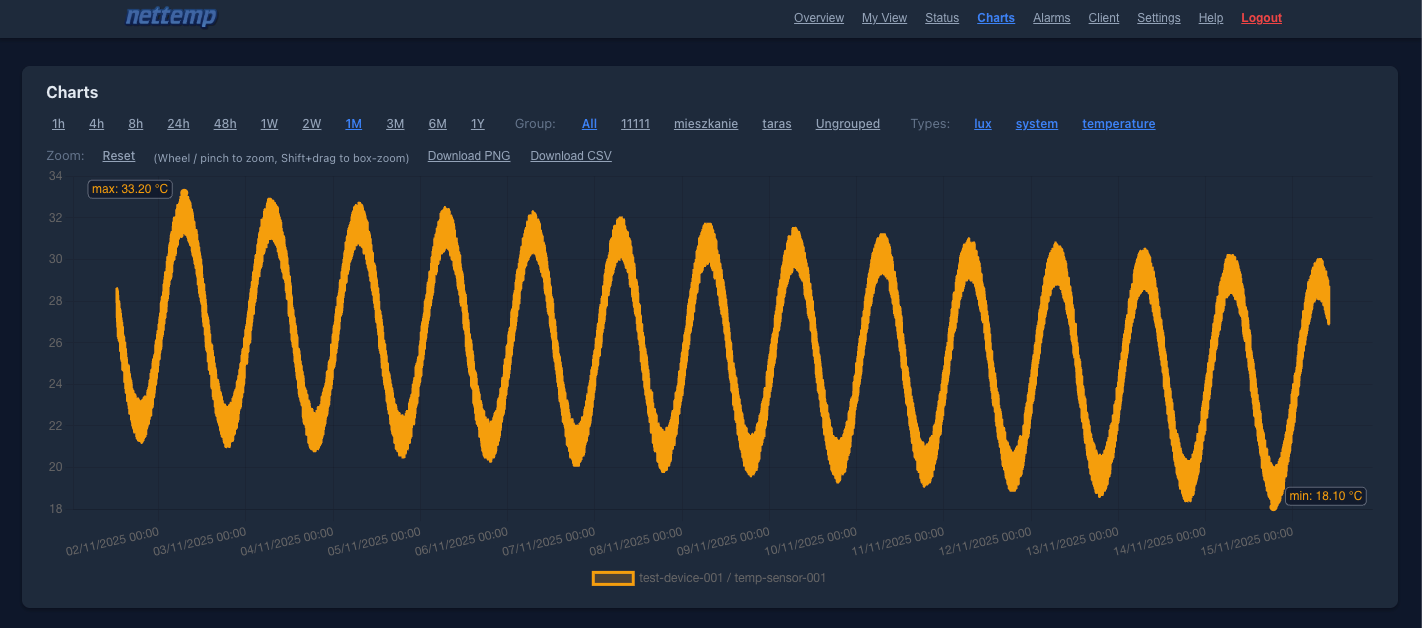The width and height of the screenshot is (1422, 628).
Task: Toggle the test-device-001 legend color box
Action: (613, 578)
